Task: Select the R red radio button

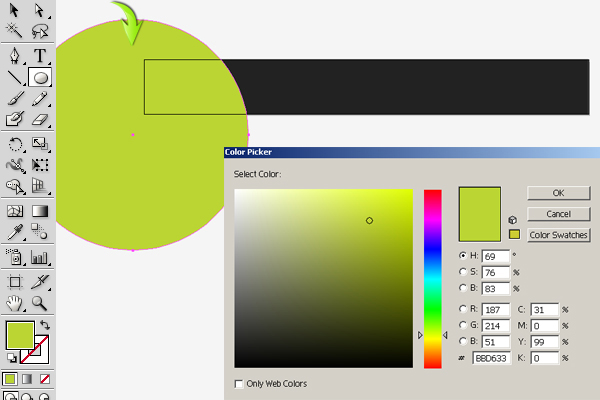Action: click(463, 309)
